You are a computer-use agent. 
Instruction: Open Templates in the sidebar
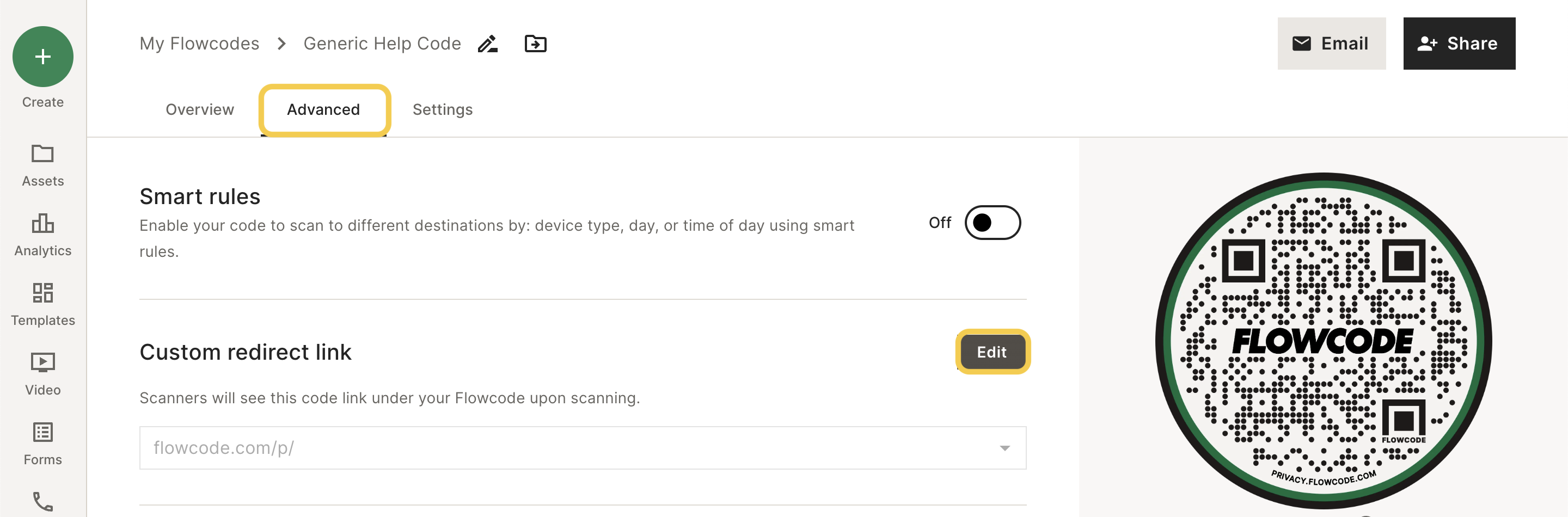click(42, 305)
